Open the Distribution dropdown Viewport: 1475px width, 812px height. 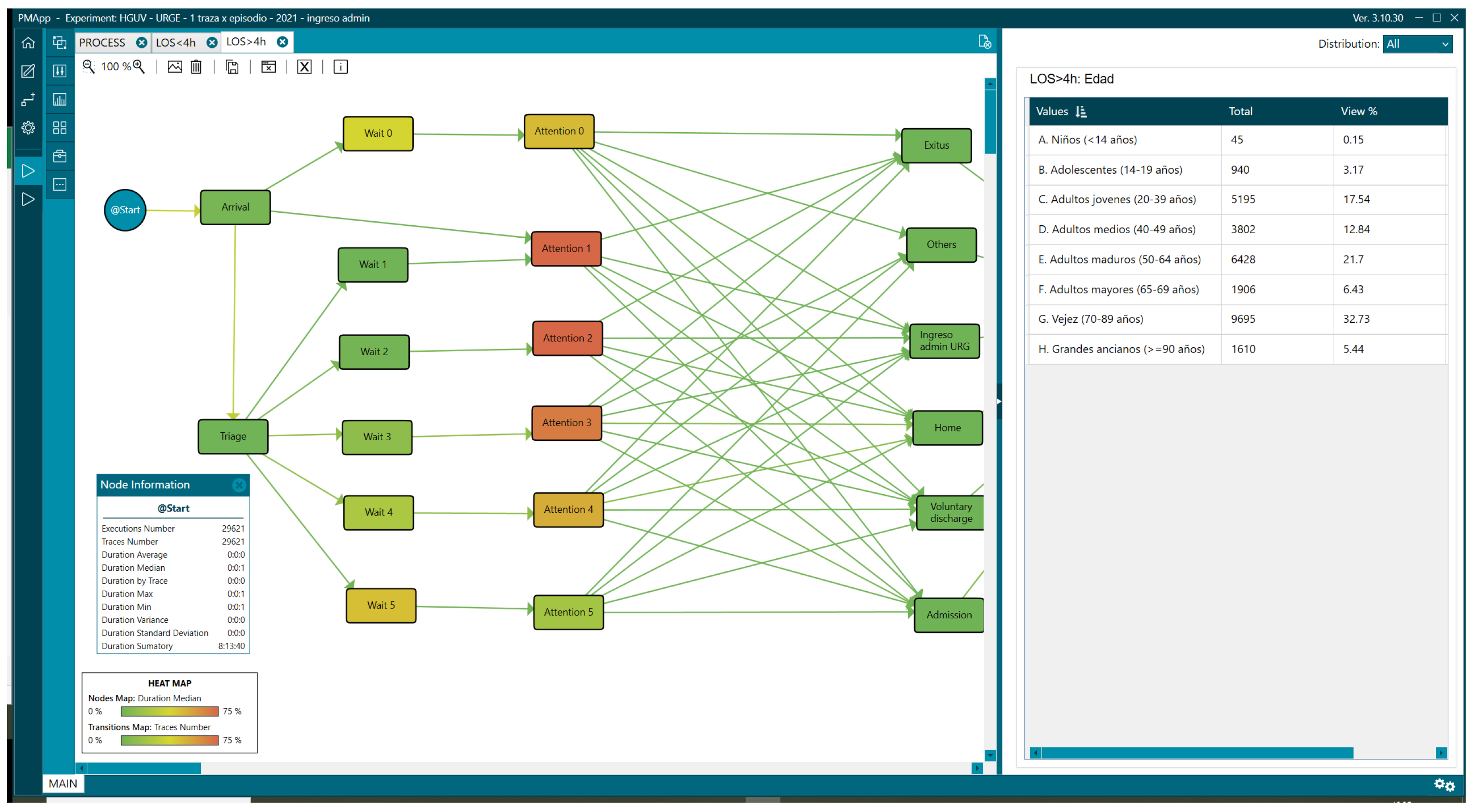pos(1417,44)
